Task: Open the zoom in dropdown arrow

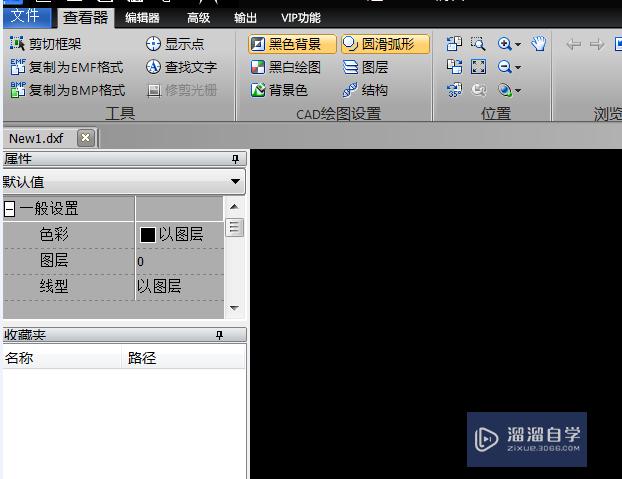Action: tap(518, 44)
